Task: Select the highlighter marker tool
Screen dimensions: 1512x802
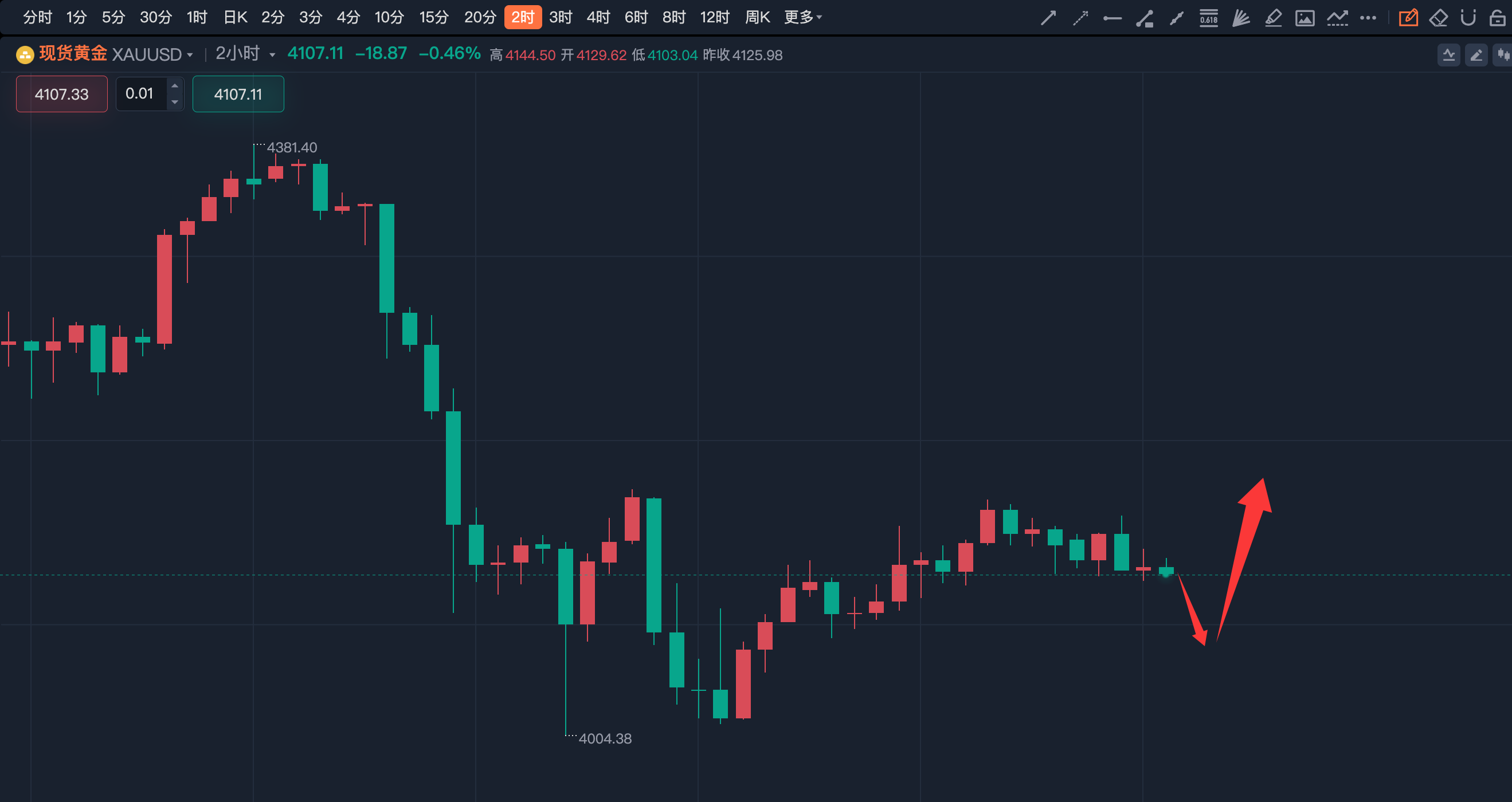Action: coord(1272,18)
